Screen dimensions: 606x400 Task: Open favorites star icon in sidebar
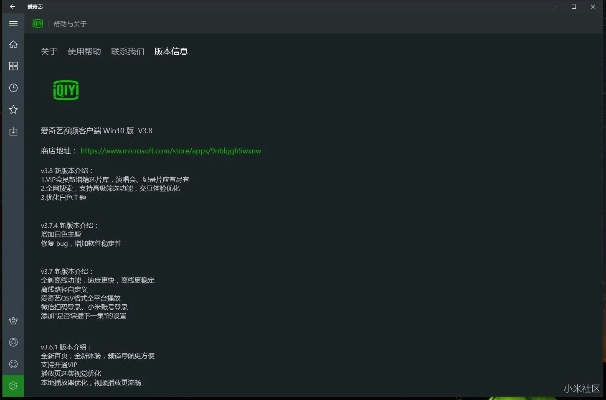click(13, 109)
